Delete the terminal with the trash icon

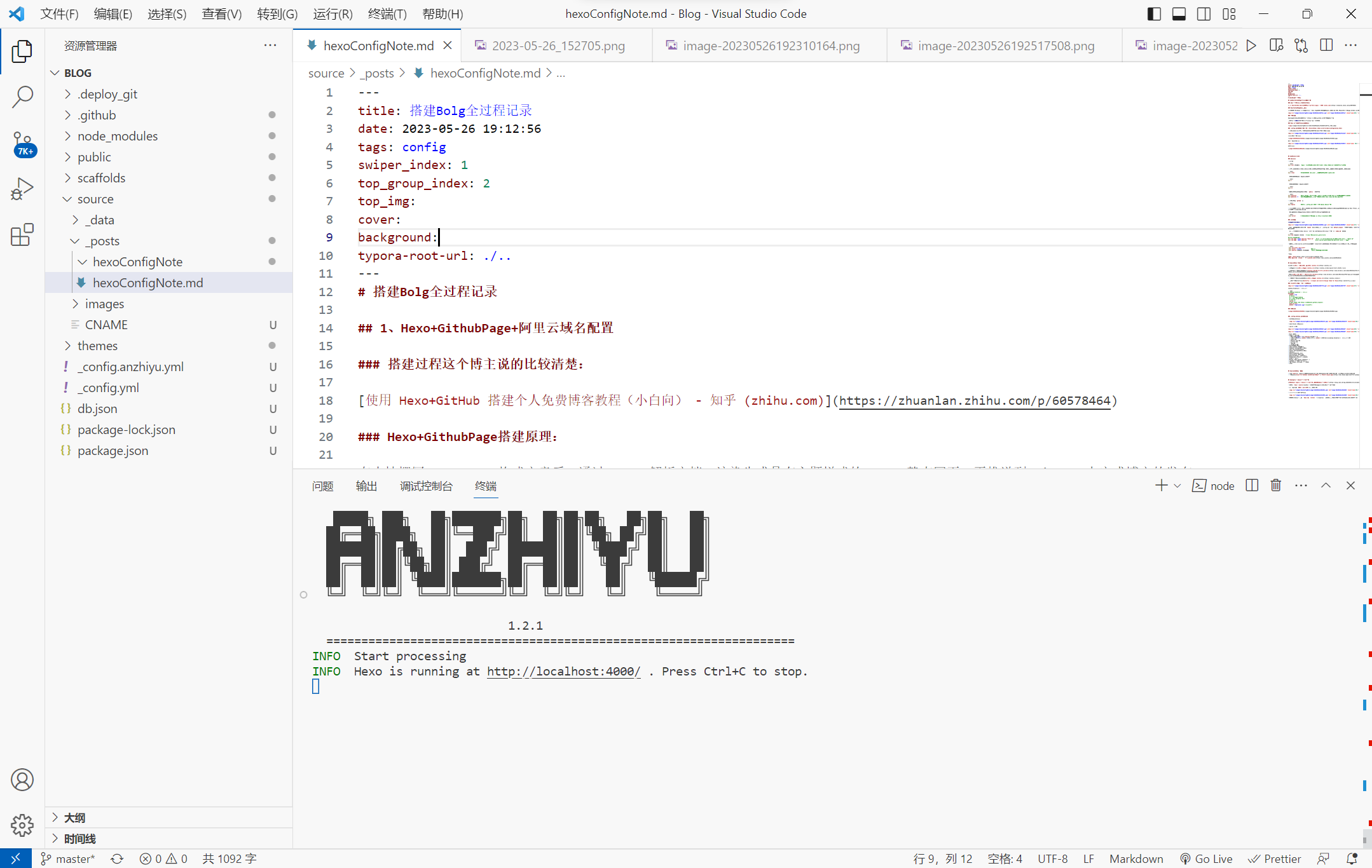tap(1275, 485)
